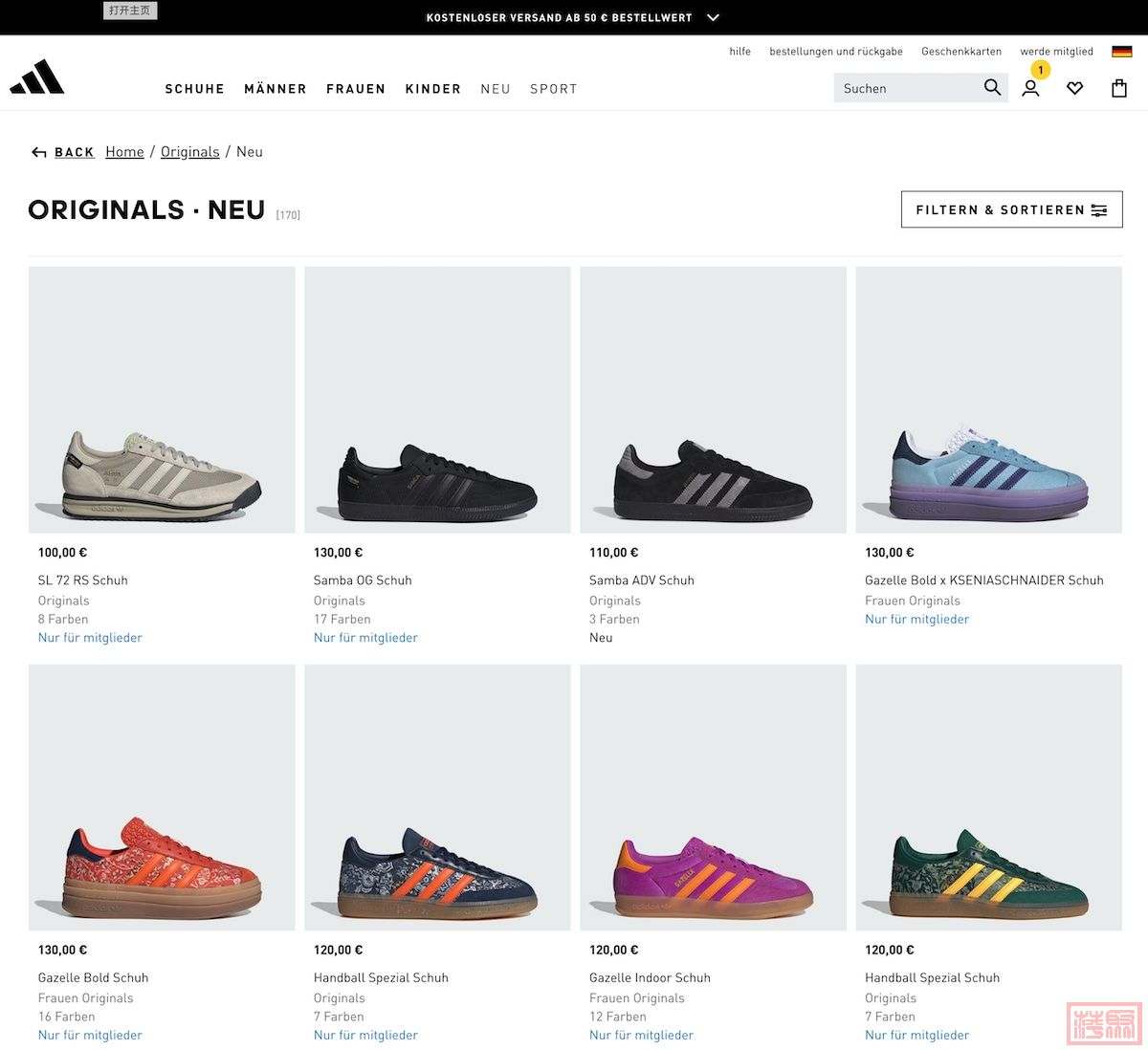The width and height of the screenshot is (1148, 1050).
Task: Click the Samba ADV Schuh title
Action: click(642, 580)
